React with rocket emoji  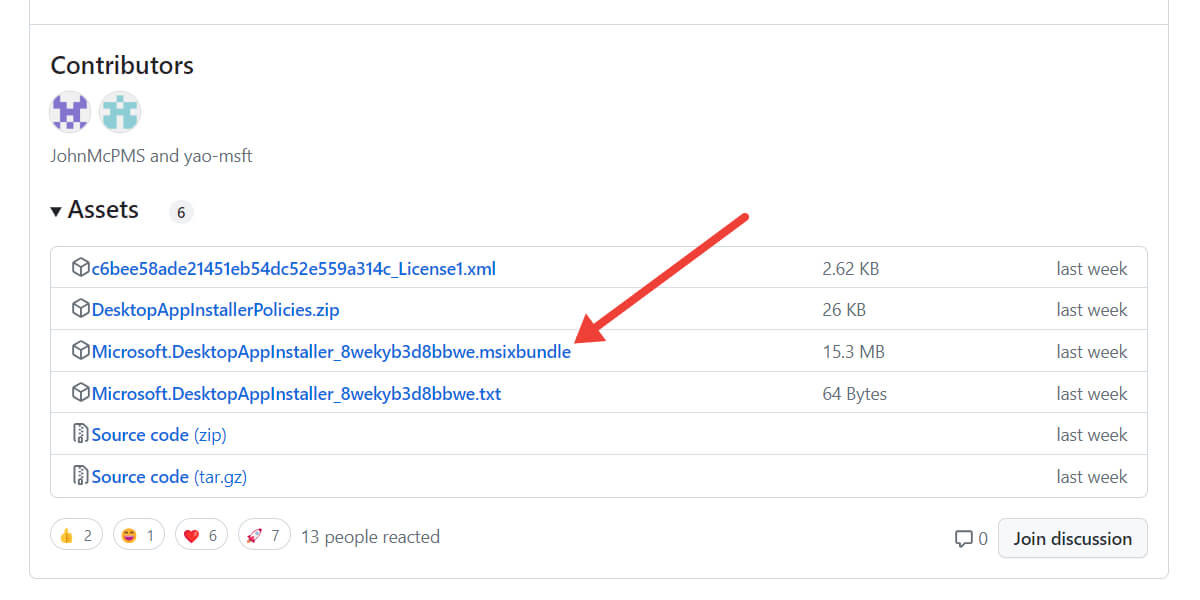point(263,536)
